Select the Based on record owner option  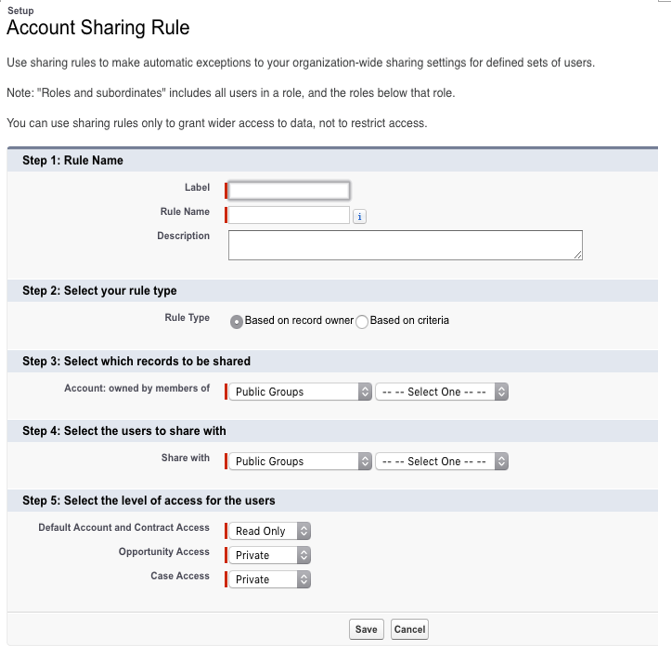tap(236, 321)
